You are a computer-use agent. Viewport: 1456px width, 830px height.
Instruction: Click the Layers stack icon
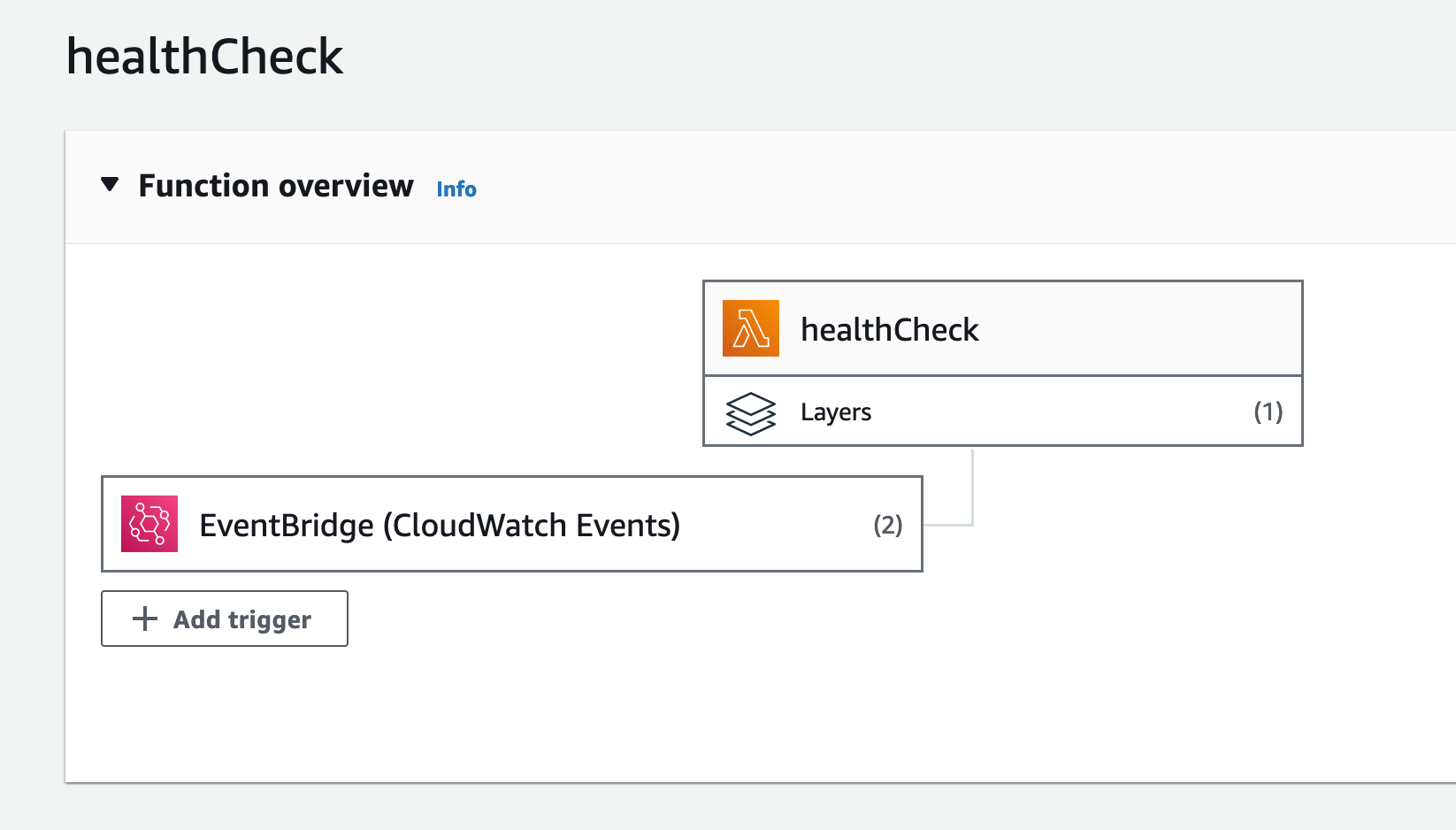(x=751, y=413)
